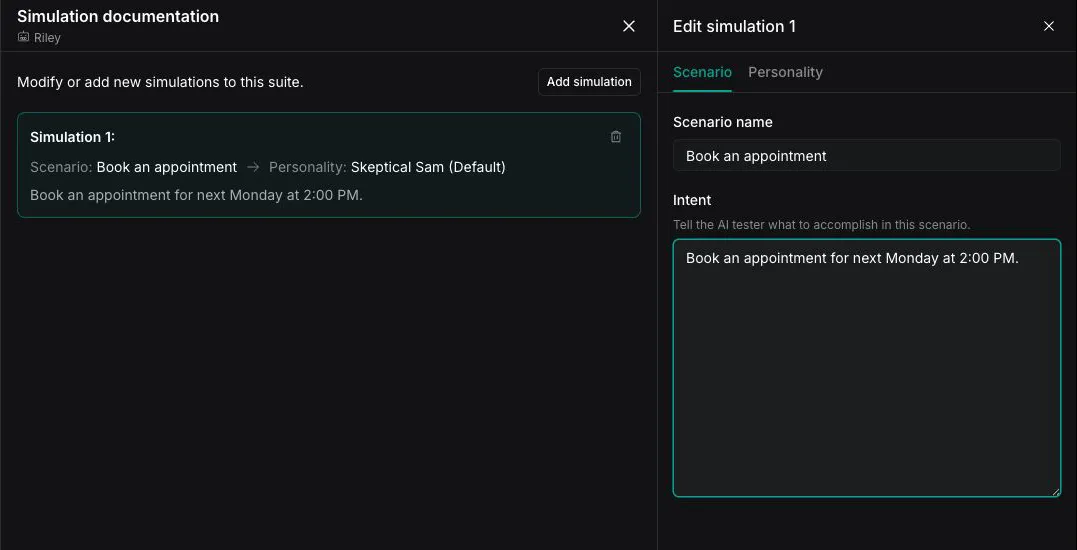Close the Simulation documentation panel
Screen dimensions: 1077x550
click(628, 26)
